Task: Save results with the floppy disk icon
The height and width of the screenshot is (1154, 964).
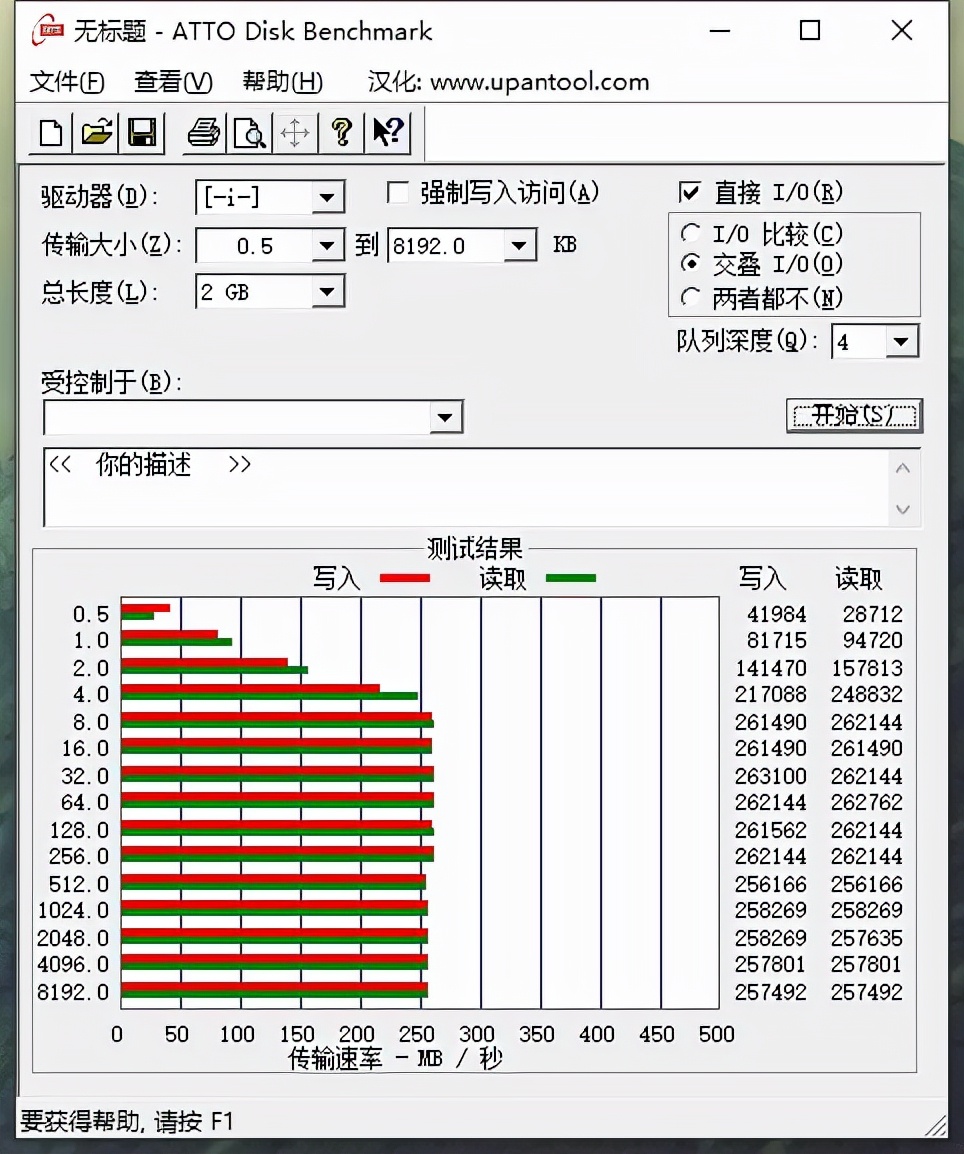Action: (142, 133)
